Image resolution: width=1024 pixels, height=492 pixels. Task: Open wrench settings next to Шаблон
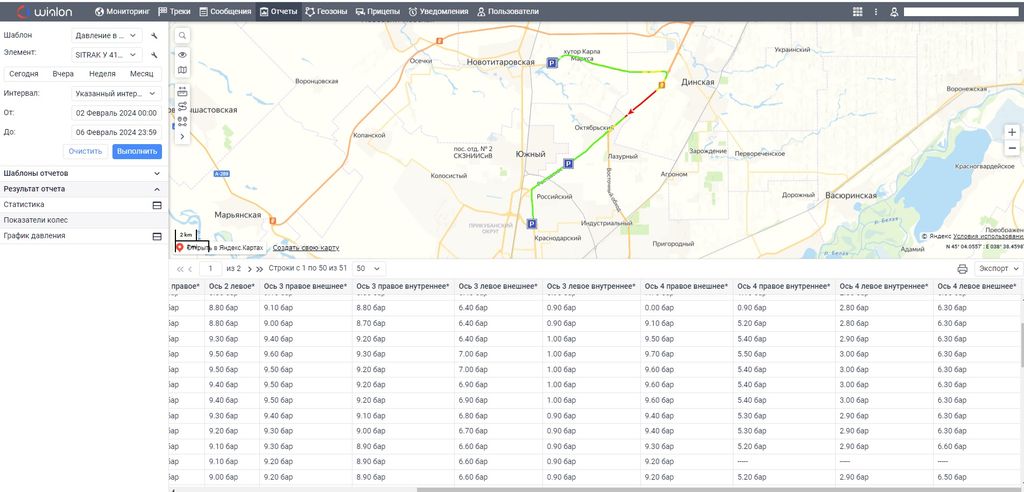point(155,35)
